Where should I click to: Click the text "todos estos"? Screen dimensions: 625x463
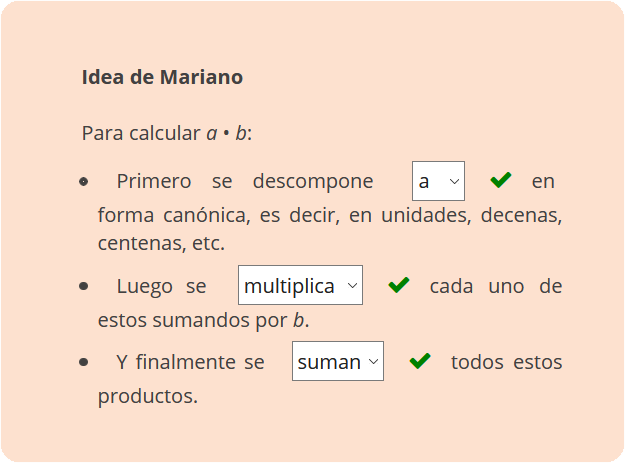(x=507, y=362)
